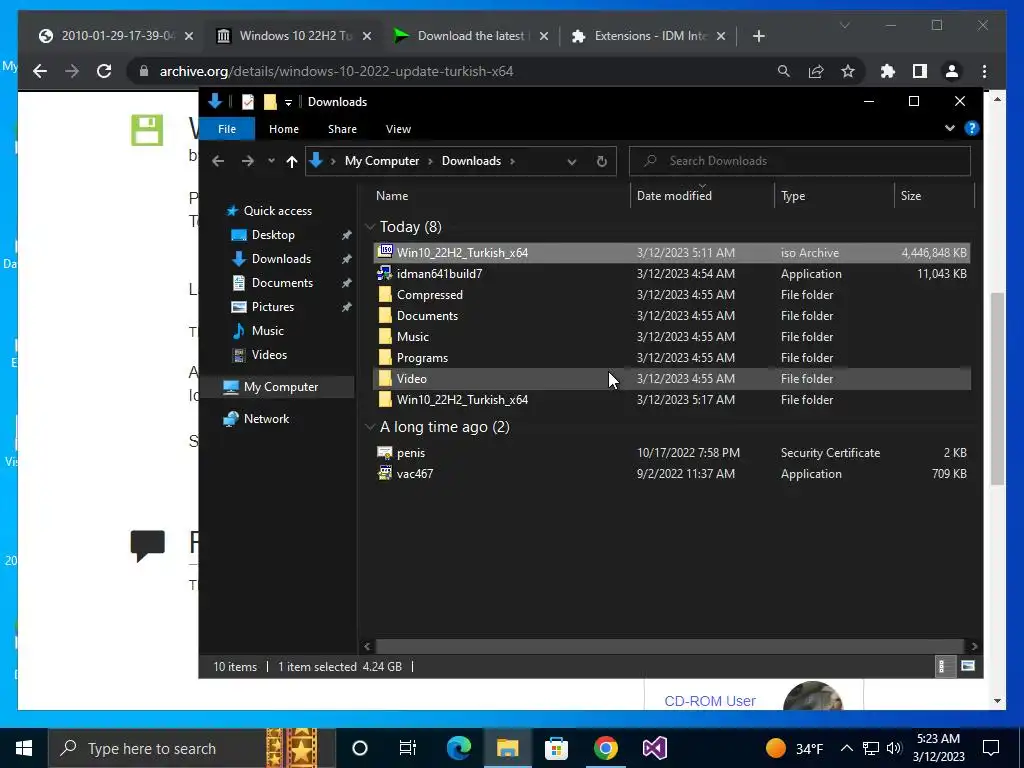Open the Windows Start menu
Viewport: 1024px width, 768px height.
point(24,748)
